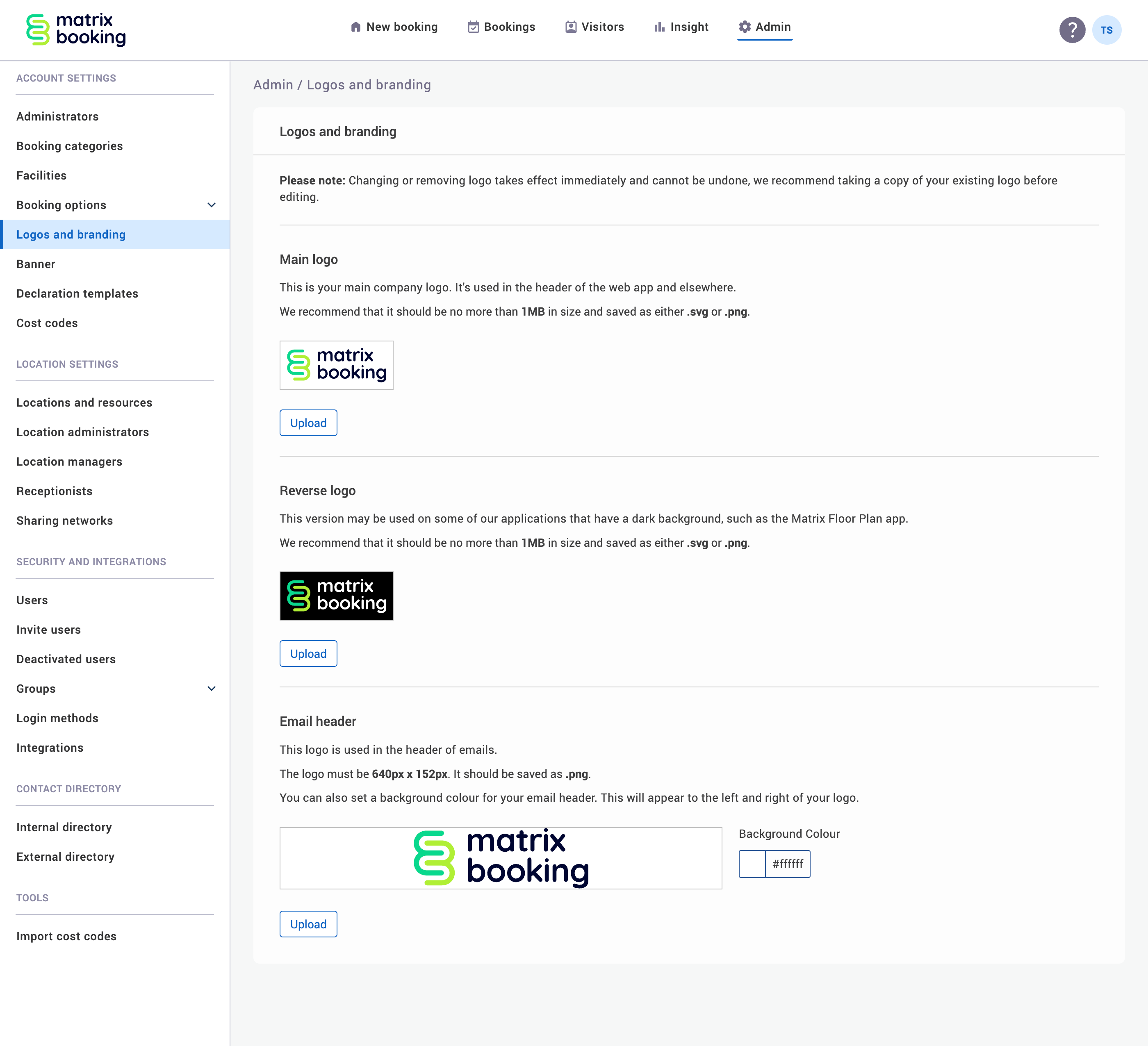Click the Admin gear icon

[744, 27]
